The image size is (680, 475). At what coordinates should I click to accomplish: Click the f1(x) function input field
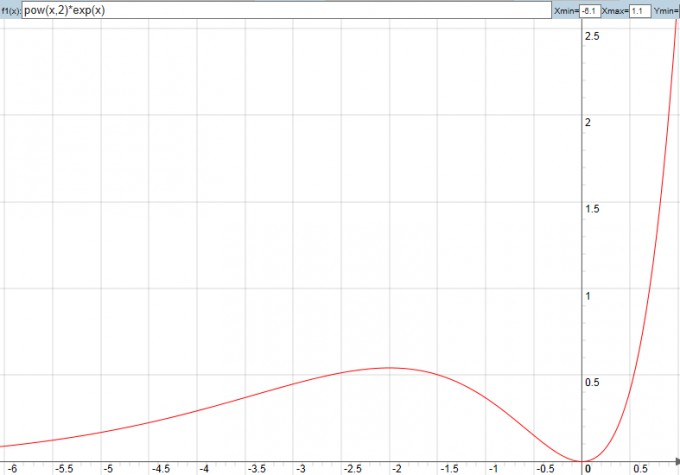pyautogui.click(x=286, y=10)
